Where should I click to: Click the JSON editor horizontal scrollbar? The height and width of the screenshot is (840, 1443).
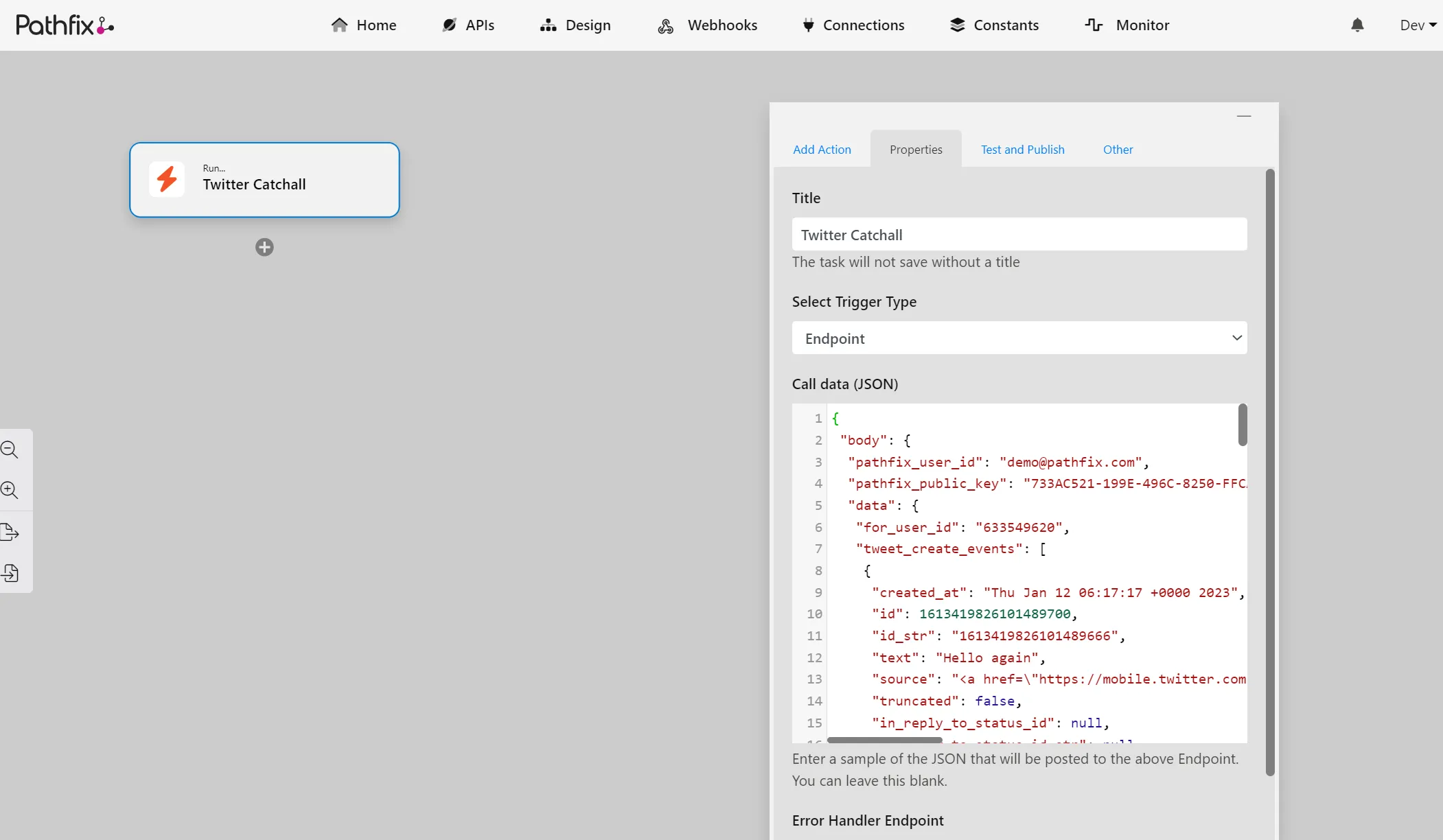[x=885, y=740]
